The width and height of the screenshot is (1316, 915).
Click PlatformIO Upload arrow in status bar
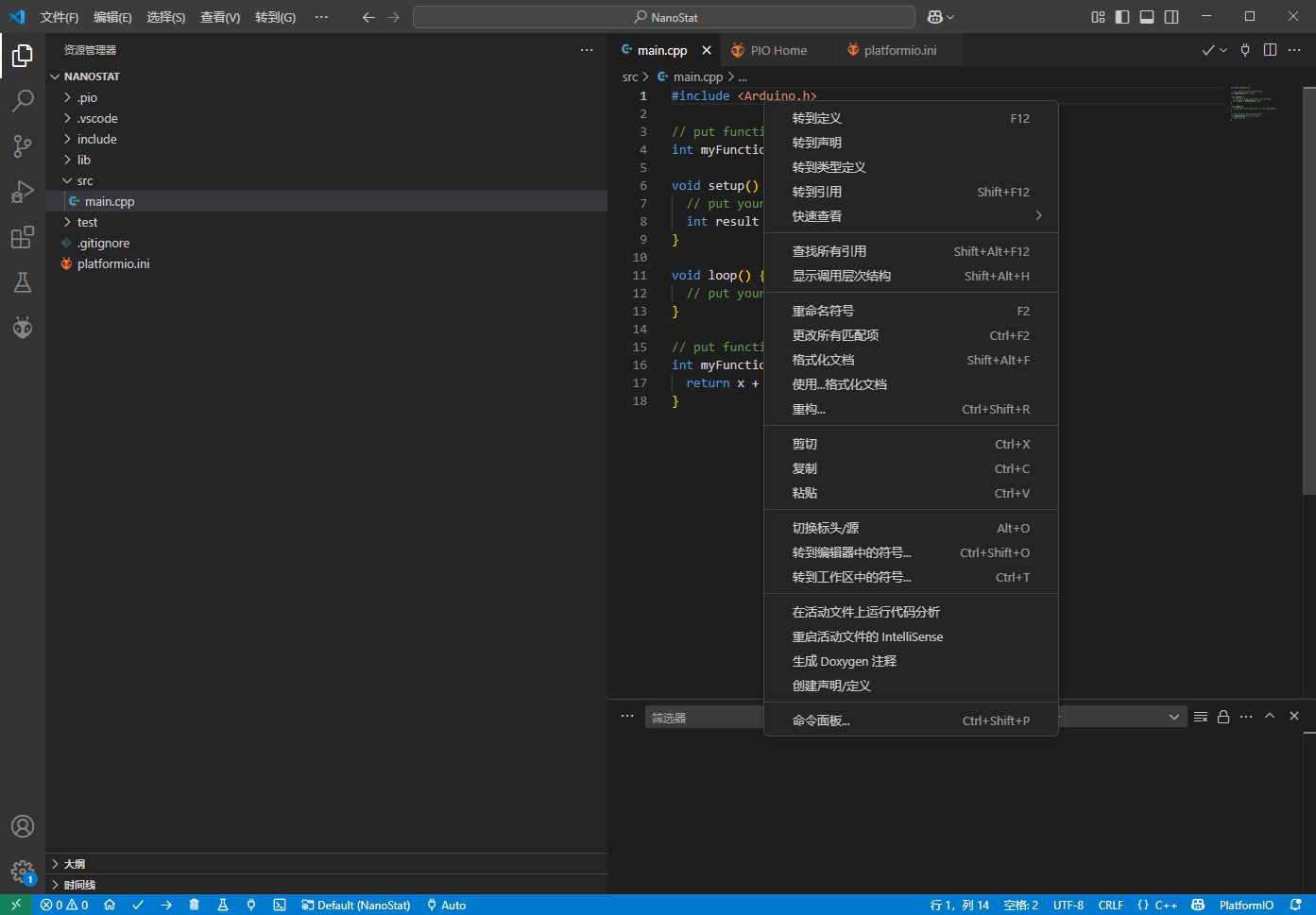(166, 905)
